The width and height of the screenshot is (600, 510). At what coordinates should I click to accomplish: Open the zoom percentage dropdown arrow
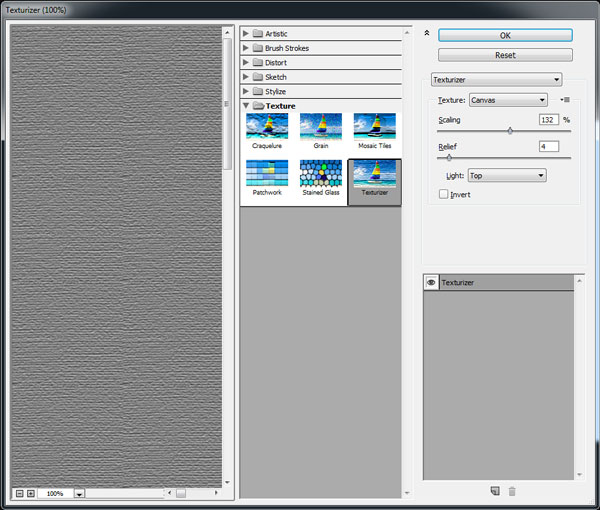79,494
